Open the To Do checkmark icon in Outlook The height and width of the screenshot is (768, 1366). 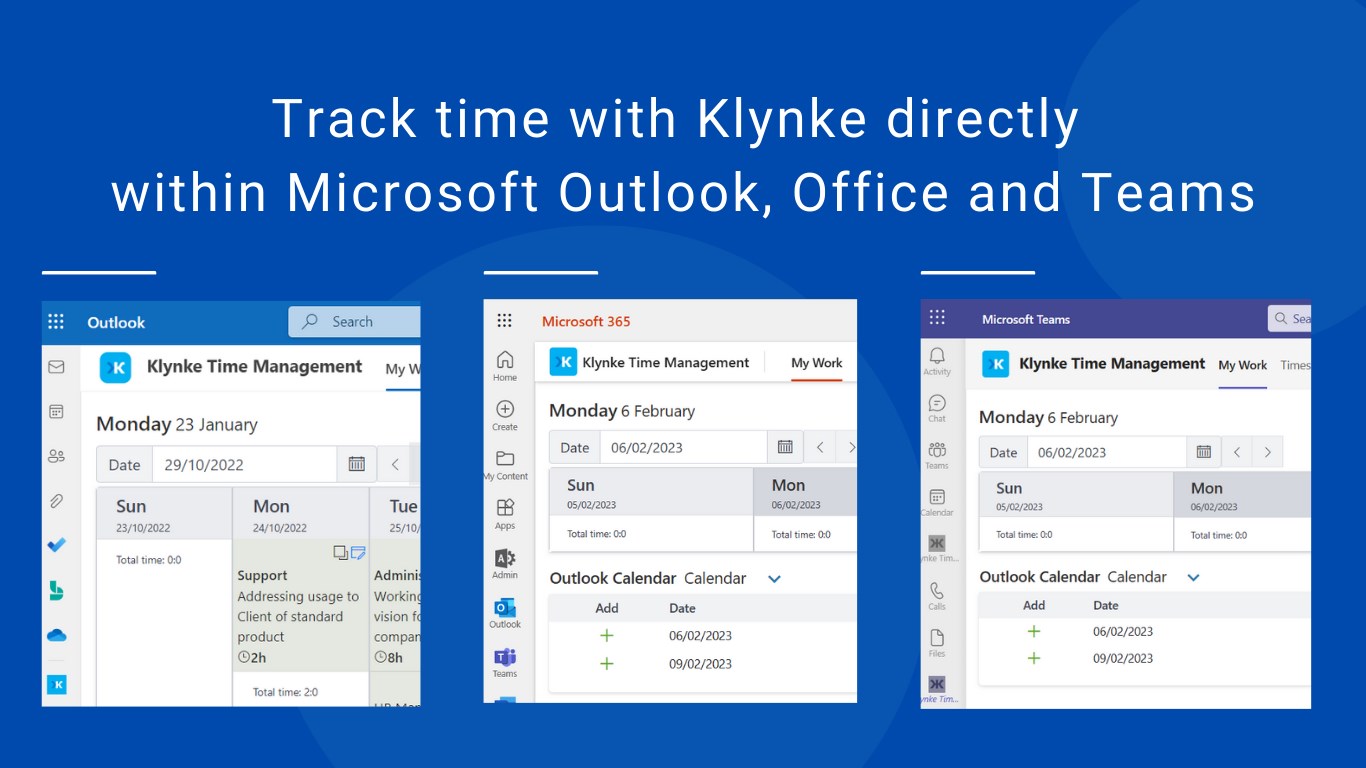point(56,545)
